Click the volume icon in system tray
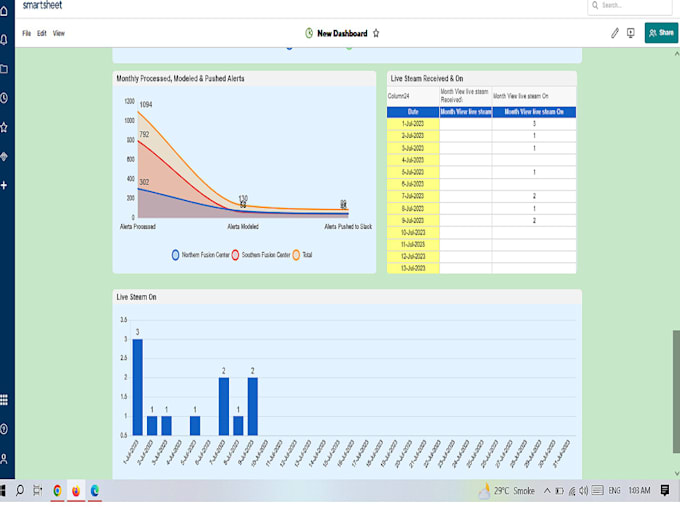This screenshot has height=510, width=680. [584, 491]
